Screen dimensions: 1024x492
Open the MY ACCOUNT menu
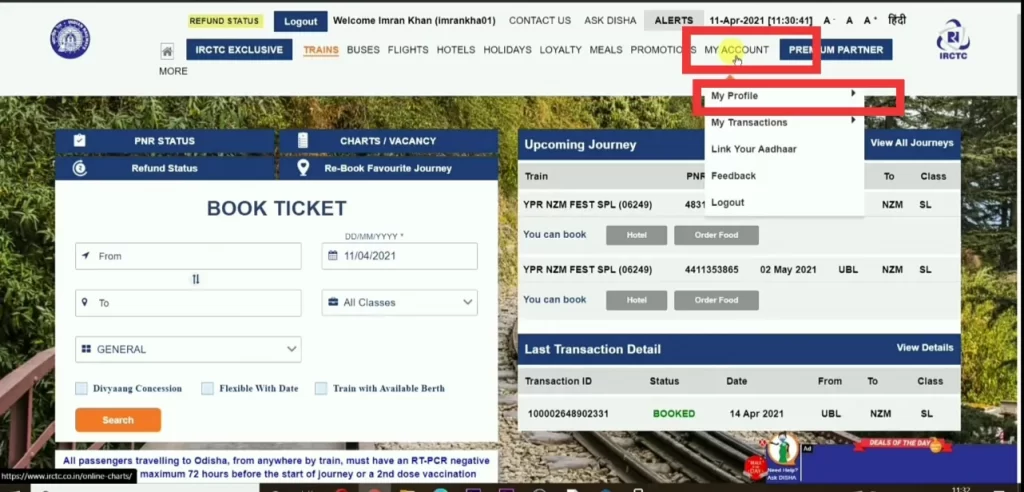736,50
